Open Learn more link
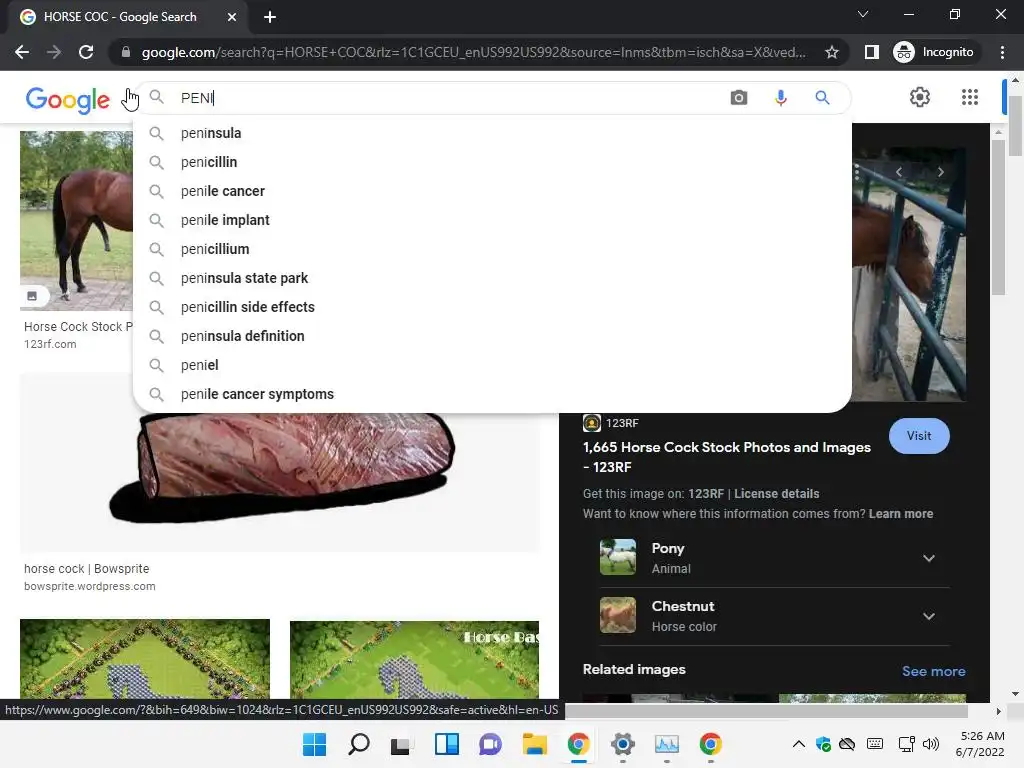 (901, 514)
